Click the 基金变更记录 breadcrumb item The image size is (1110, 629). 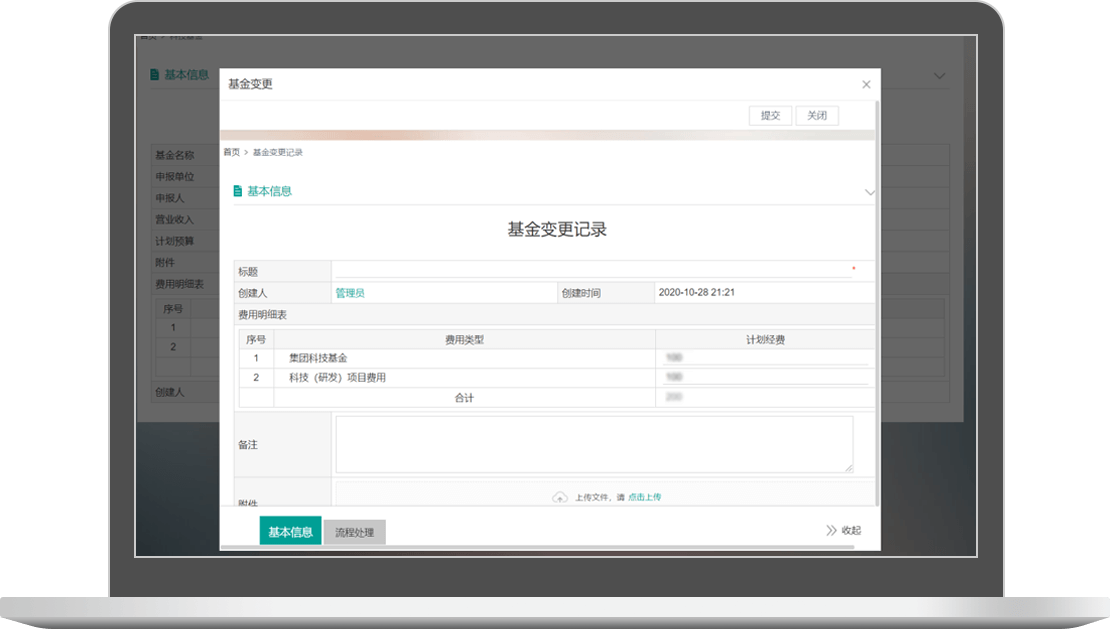pos(278,152)
